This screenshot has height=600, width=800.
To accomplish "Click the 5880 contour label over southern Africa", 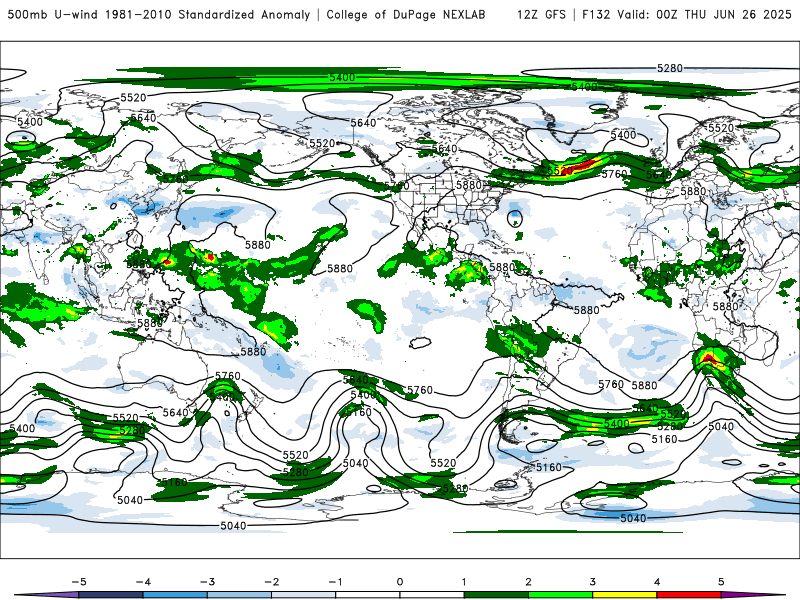I will click(726, 306).
